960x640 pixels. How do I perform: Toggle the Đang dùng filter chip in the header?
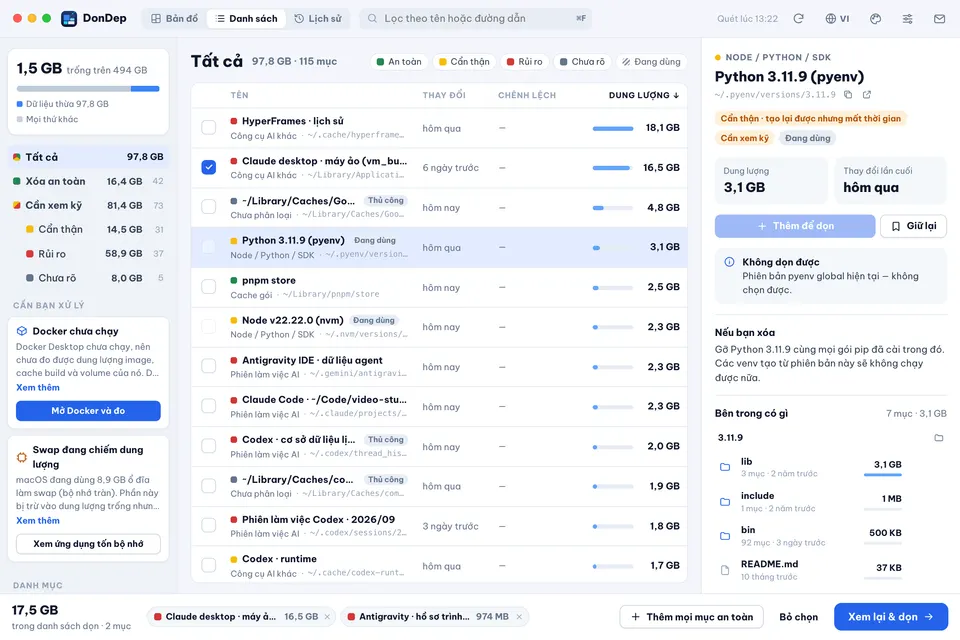pos(651,62)
